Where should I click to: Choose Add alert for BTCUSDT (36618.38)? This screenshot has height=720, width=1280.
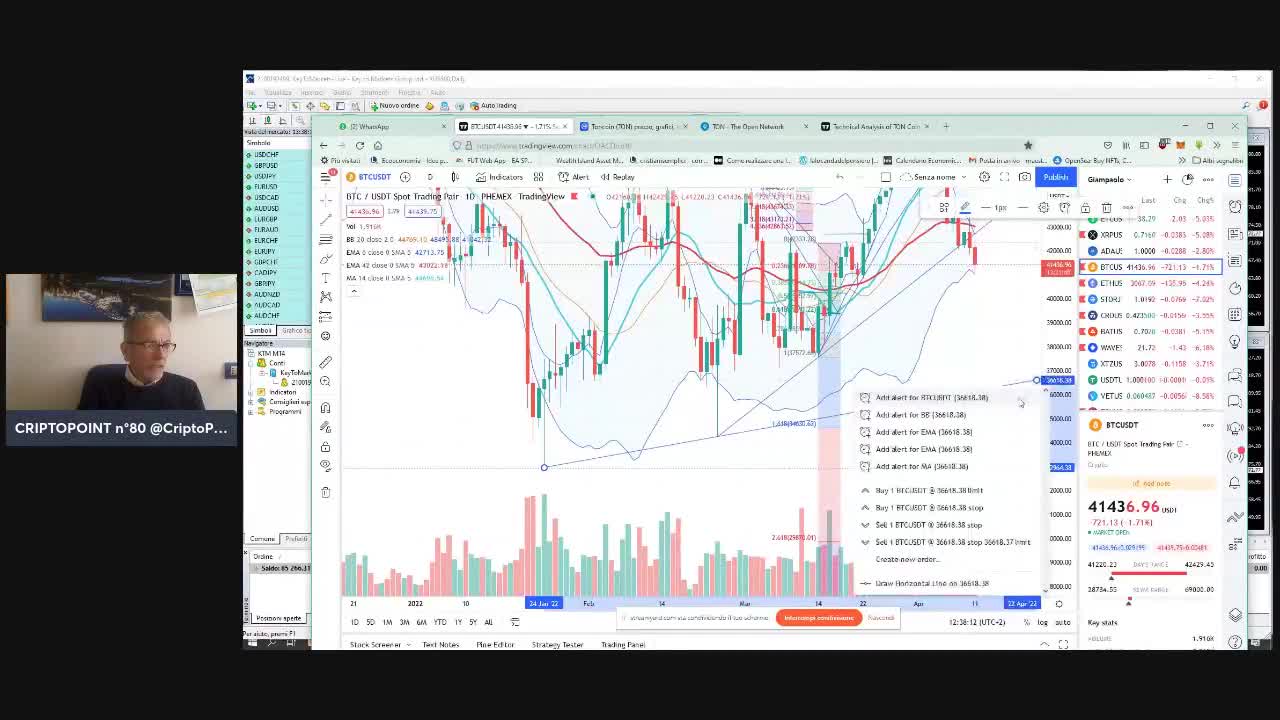pyautogui.click(x=931, y=398)
